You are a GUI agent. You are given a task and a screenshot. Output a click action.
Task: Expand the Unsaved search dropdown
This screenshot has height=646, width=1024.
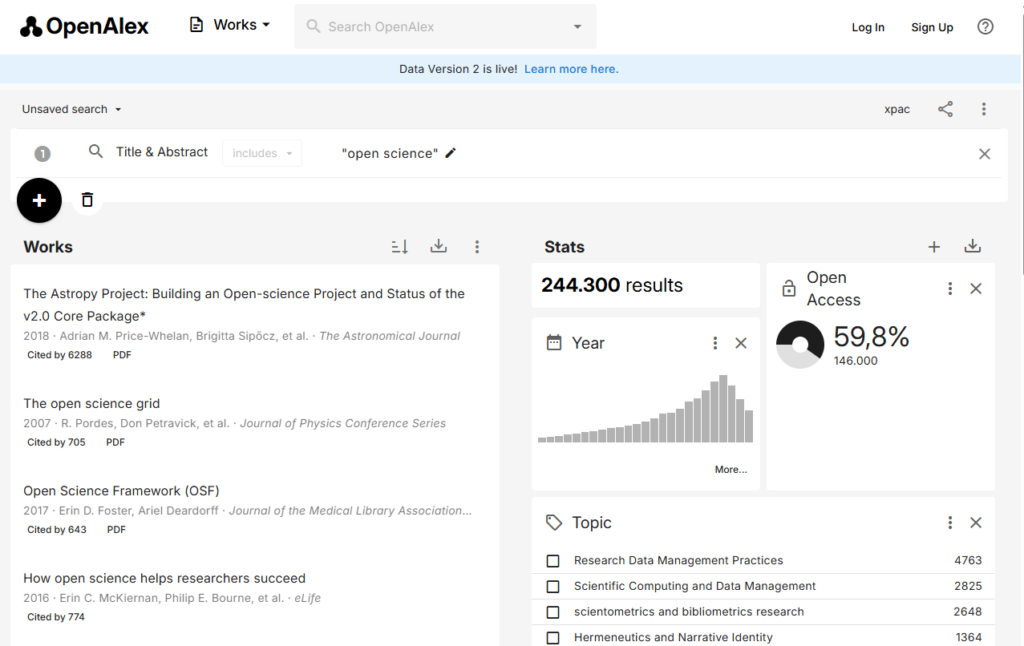pyautogui.click(x=71, y=109)
